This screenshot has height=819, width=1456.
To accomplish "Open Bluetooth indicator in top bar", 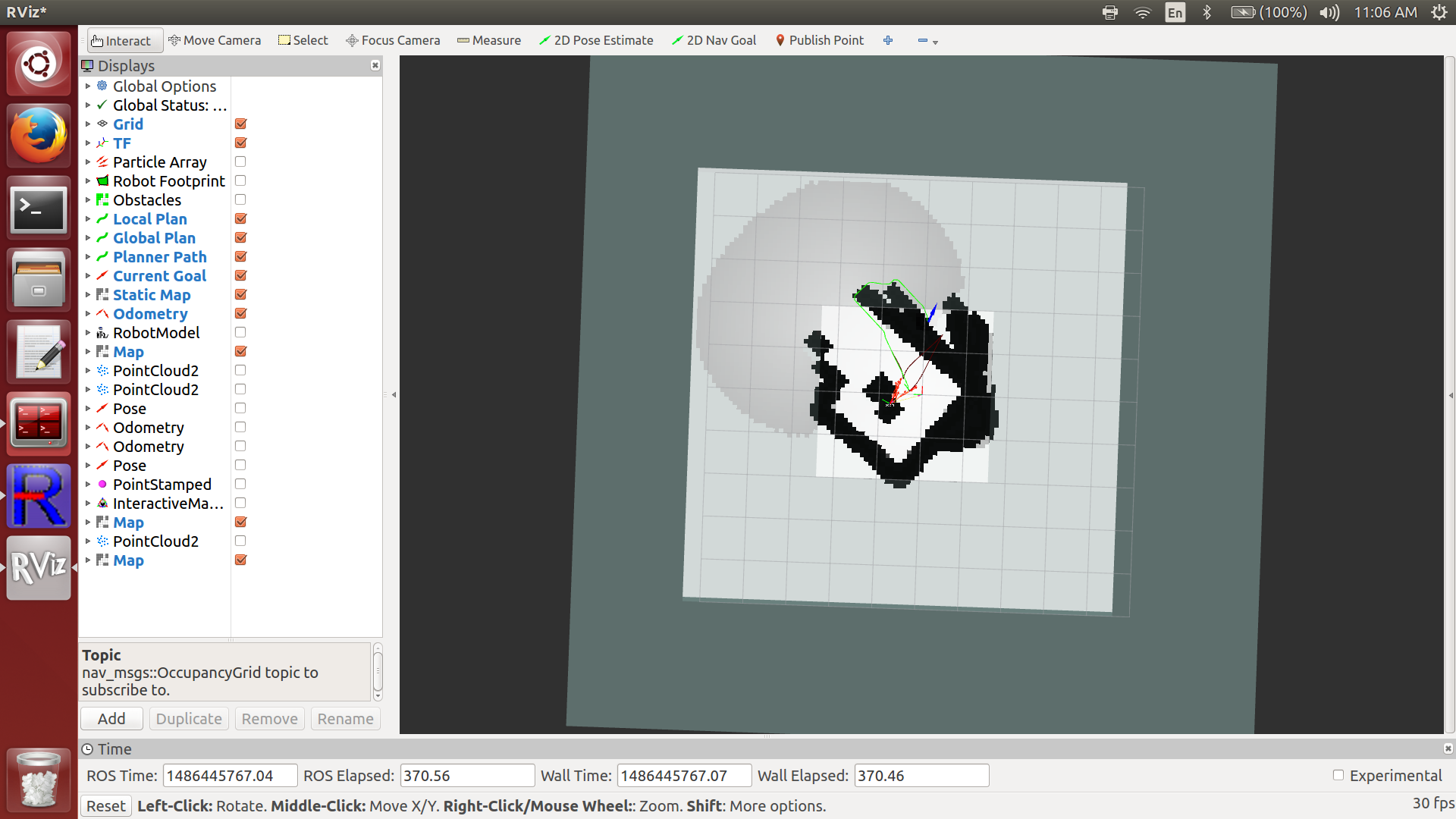I will [1207, 12].
